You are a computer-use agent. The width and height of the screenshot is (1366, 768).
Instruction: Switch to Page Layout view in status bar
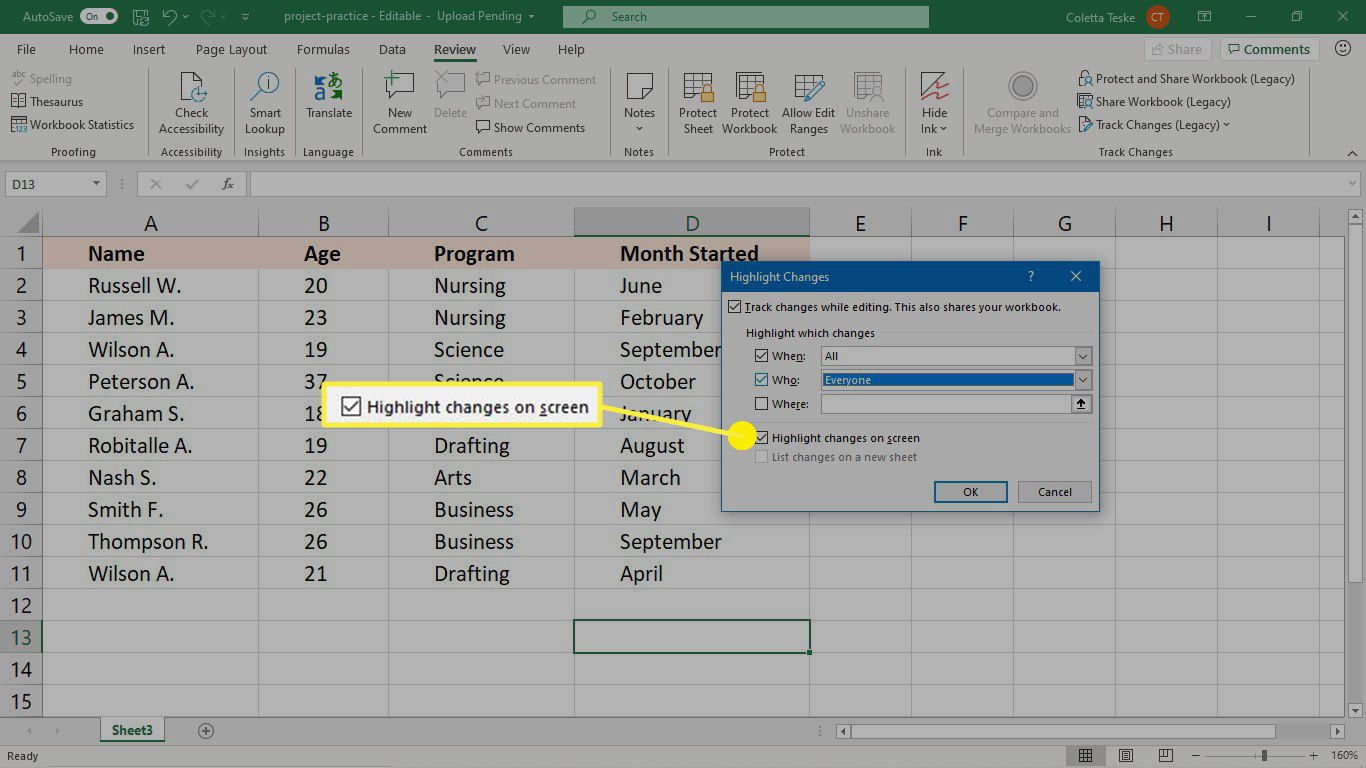pos(1126,756)
